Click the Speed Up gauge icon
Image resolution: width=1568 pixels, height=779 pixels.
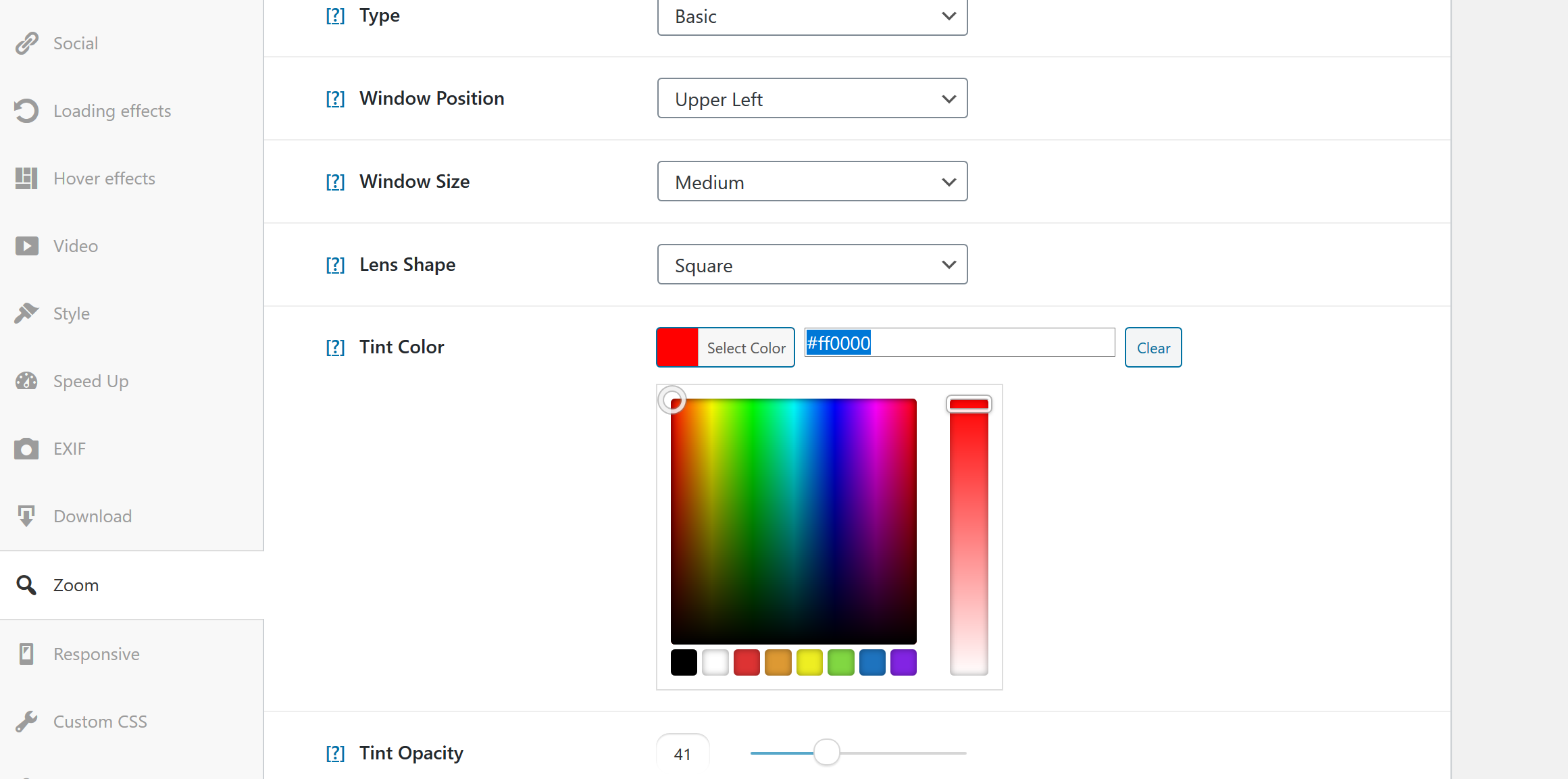pos(26,381)
